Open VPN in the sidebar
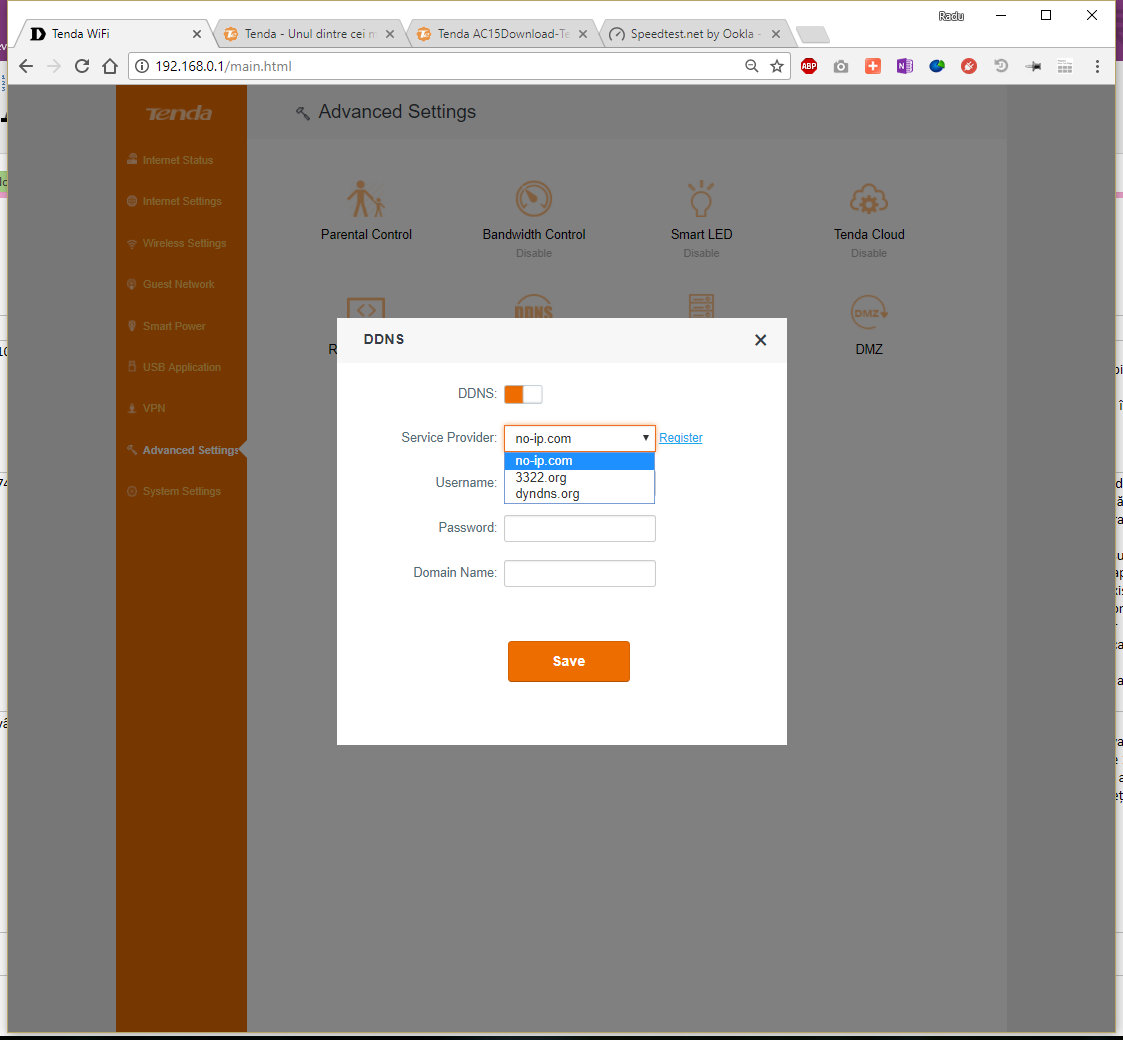 point(146,408)
